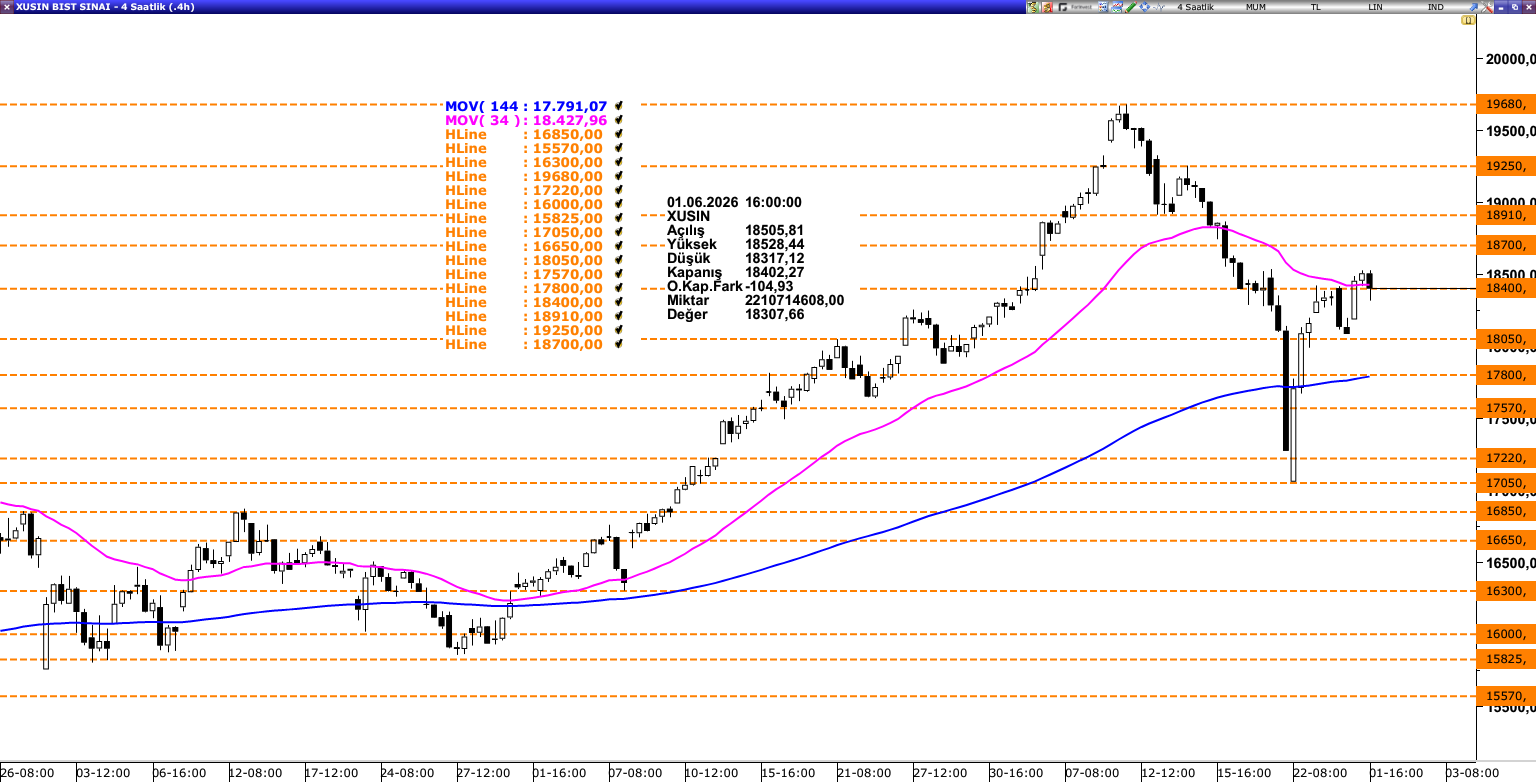Click the orange 17220 price axis tag
The height and width of the screenshot is (783, 1536).
tap(1506, 458)
